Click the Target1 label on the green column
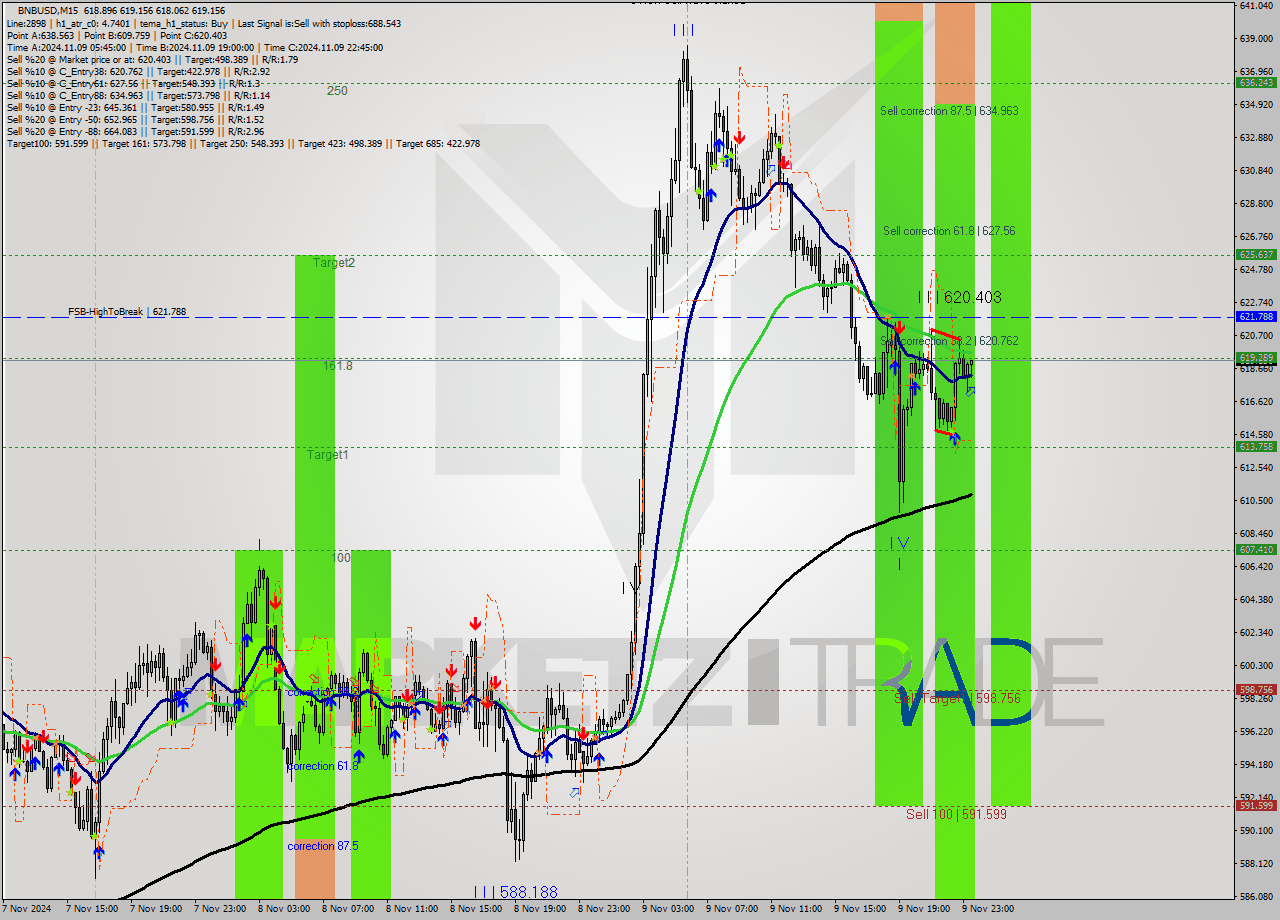This screenshot has width=1280, height=920. [328, 455]
